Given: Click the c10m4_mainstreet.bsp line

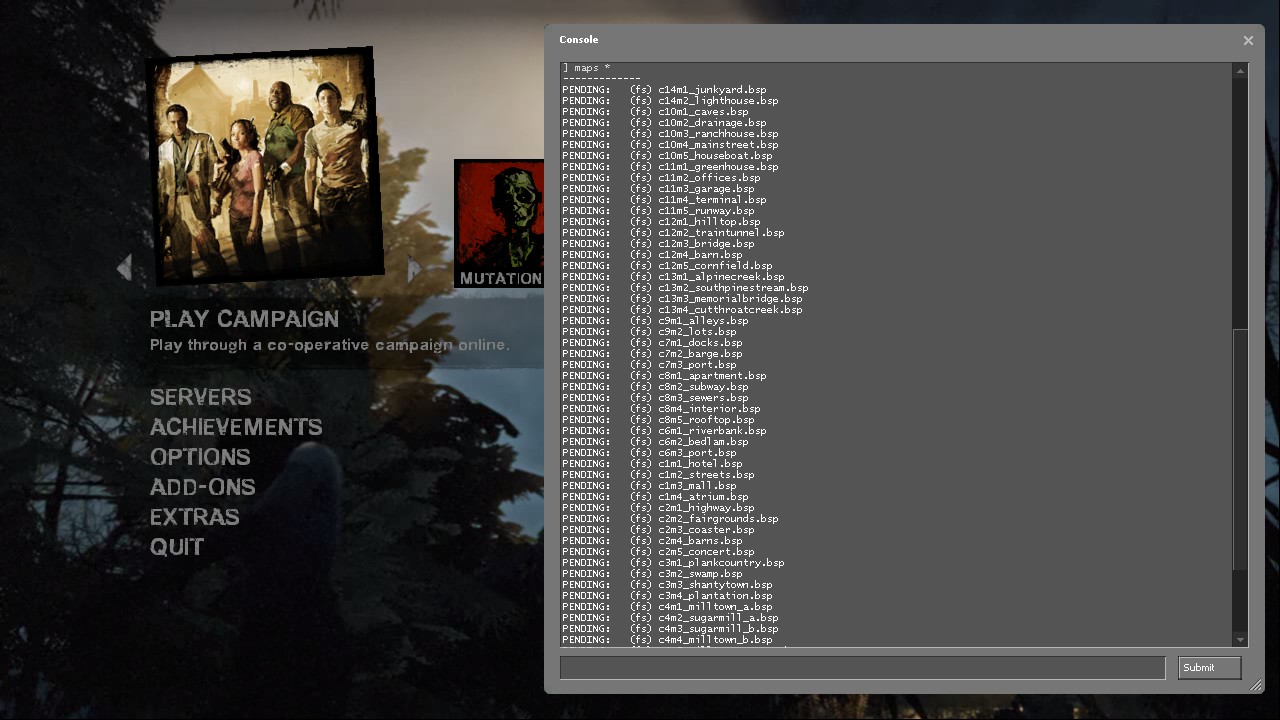Looking at the screenshot, I should pyautogui.click(x=670, y=145).
